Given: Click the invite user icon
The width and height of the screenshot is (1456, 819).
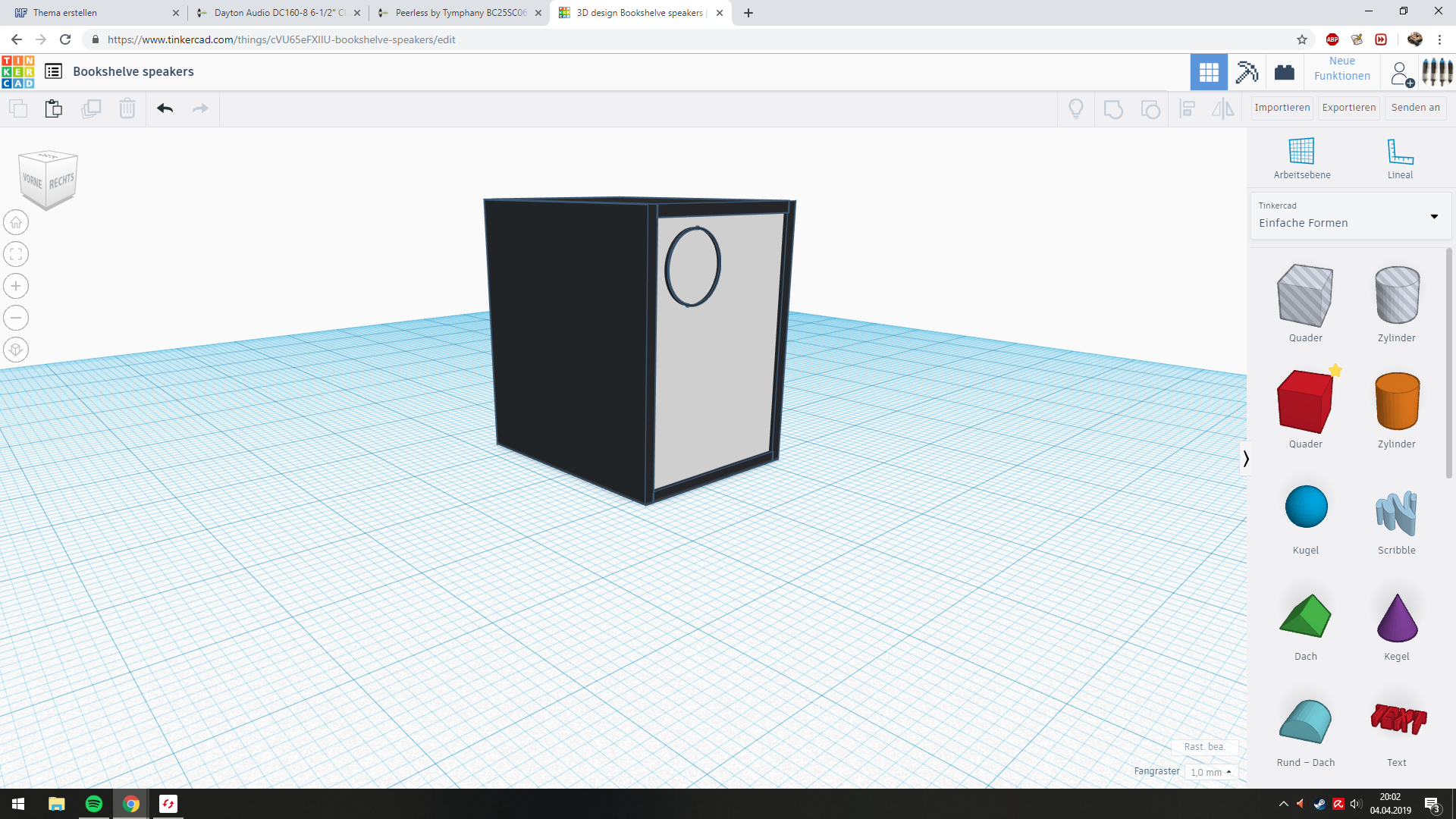Looking at the screenshot, I should click(1402, 74).
